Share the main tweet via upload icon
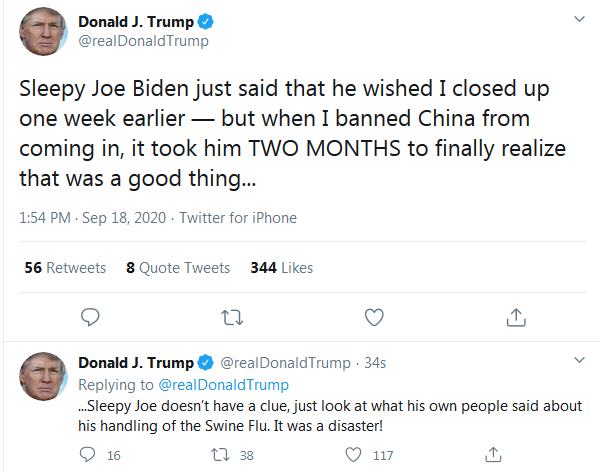Viewport: 600px width, 472px height. pyautogui.click(x=516, y=317)
